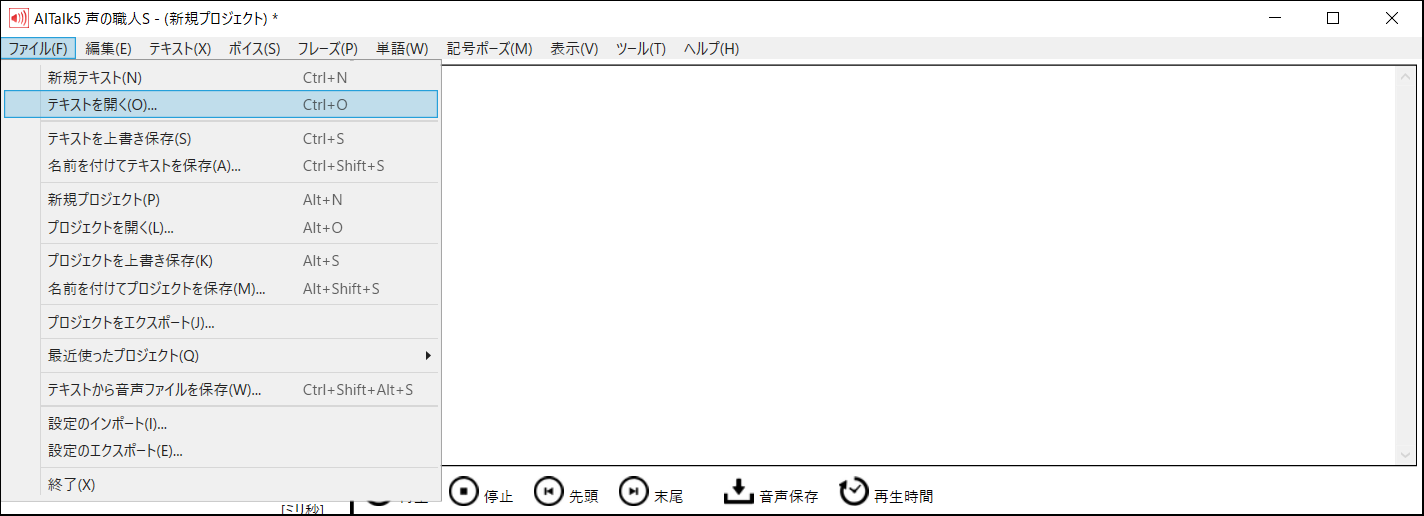Viewport: 1424px width, 516px height.
Task: Open the ツール(T) menu
Action: tap(640, 48)
